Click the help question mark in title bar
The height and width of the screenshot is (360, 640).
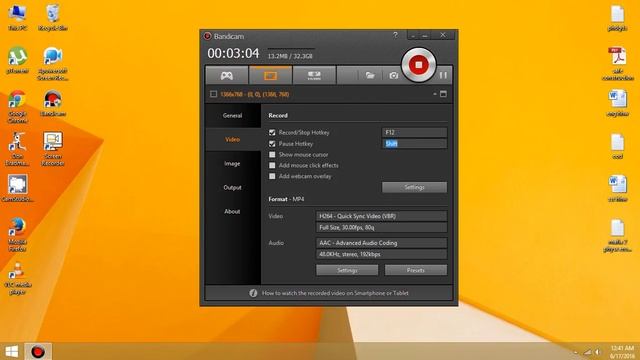(x=395, y=35)
